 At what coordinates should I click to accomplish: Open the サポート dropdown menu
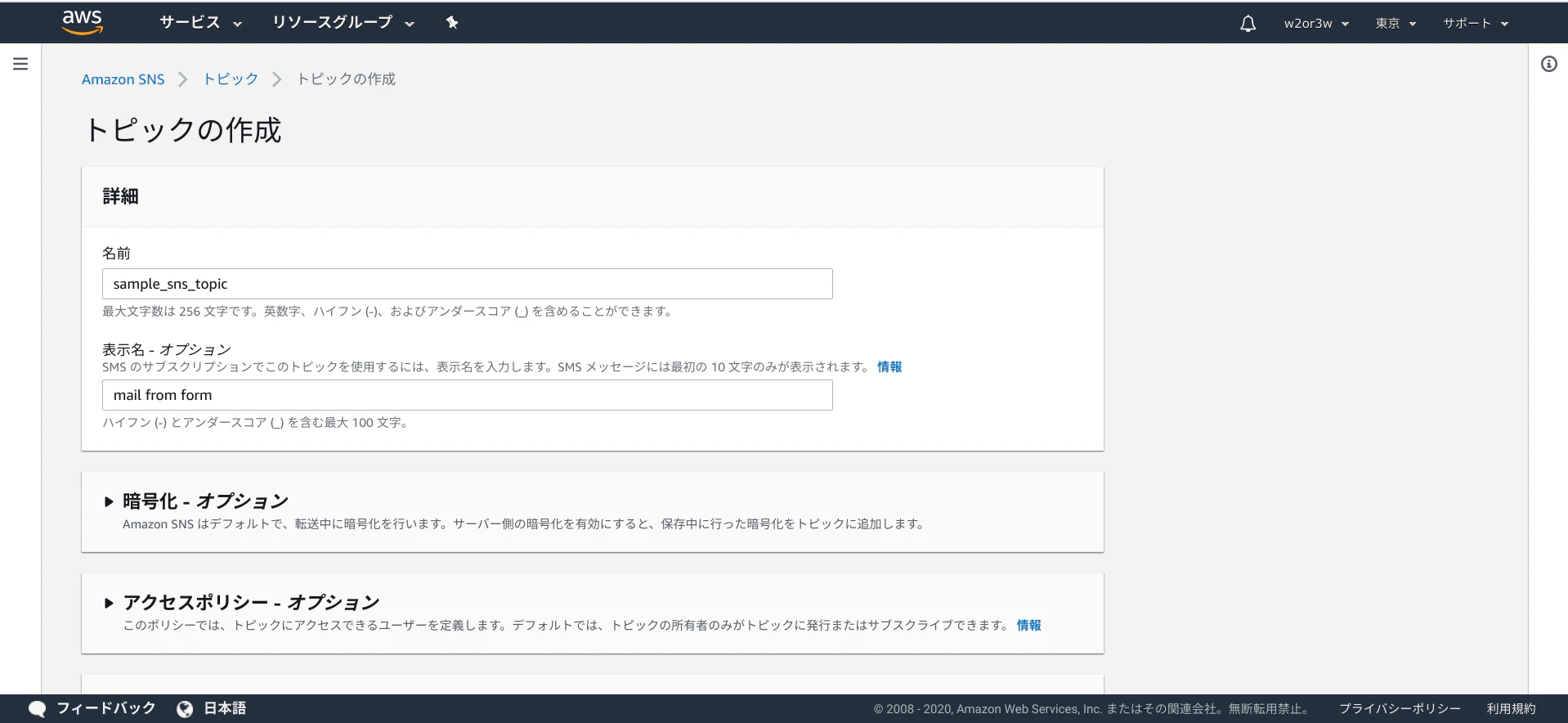click(x=1476, y=24)
